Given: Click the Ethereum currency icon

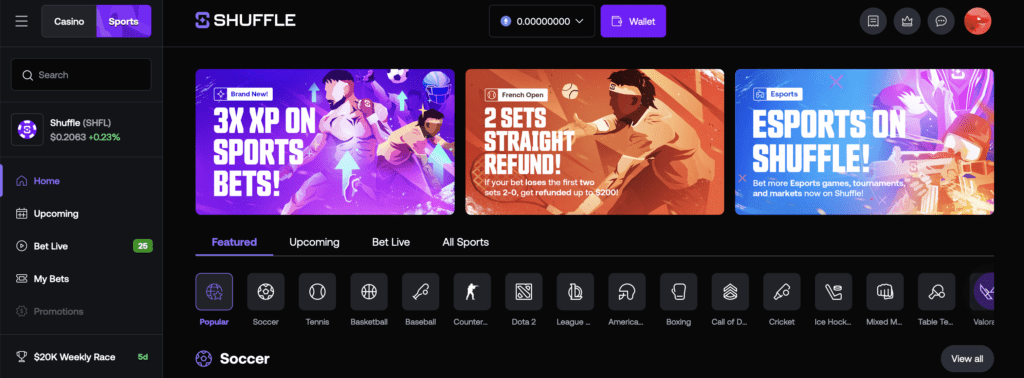Looking at the screenshot, I should click(505, 22).
